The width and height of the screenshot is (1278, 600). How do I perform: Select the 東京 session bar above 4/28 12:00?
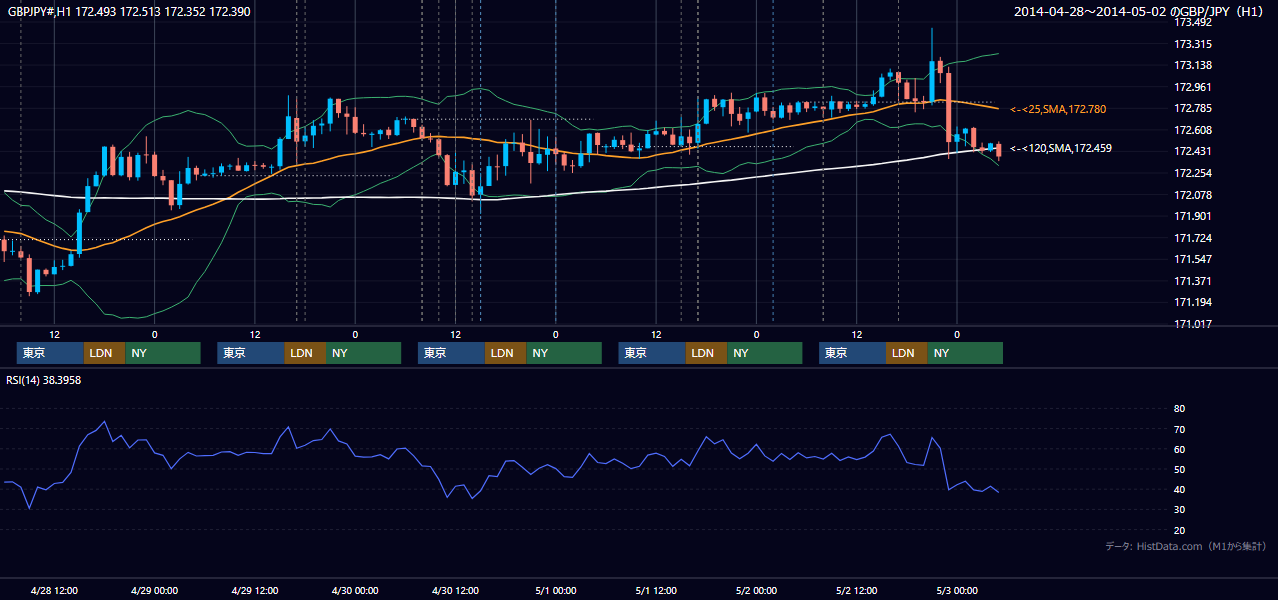[50, 353]
